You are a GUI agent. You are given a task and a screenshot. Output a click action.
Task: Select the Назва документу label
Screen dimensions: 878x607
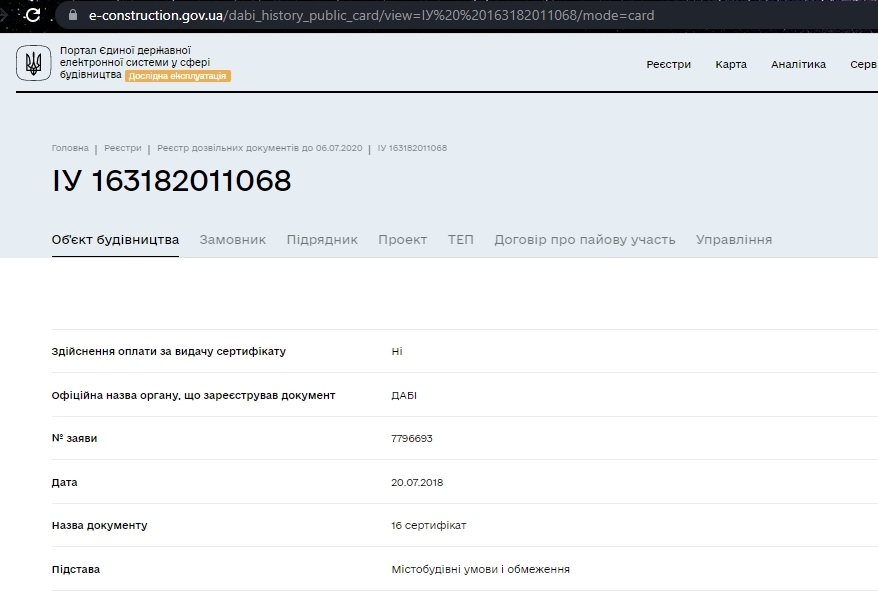tap(99, 526)
